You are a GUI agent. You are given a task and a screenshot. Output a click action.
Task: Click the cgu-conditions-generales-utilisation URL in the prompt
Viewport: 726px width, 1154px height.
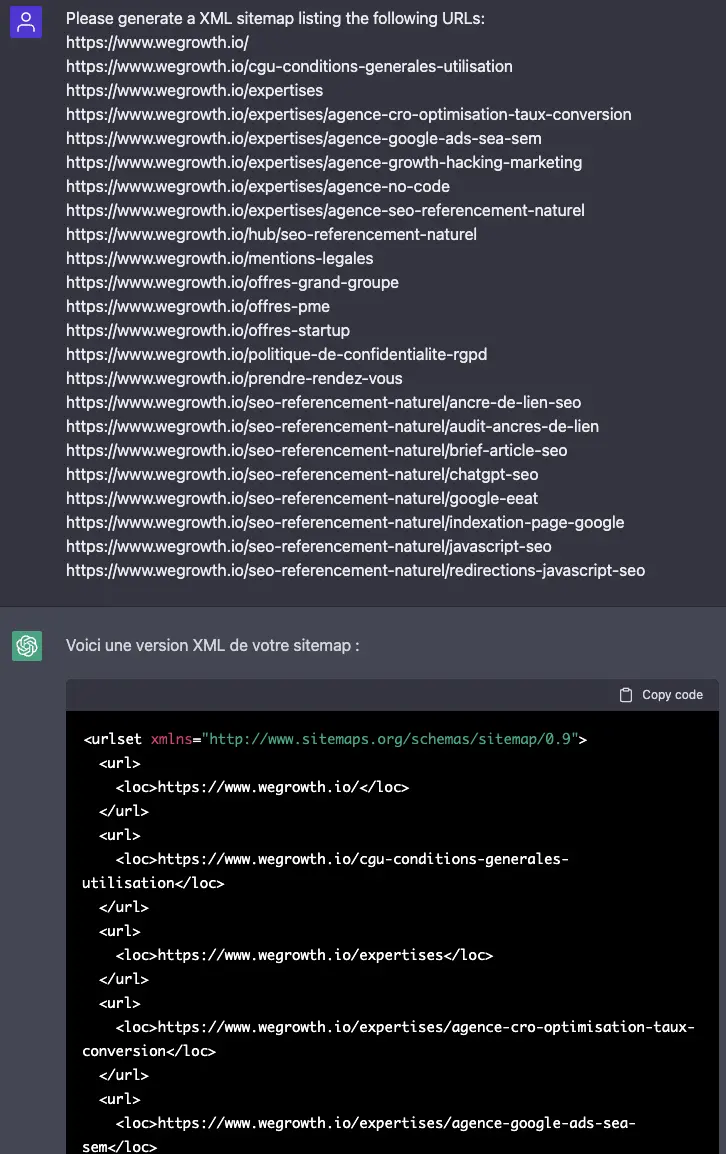(289, 66)
